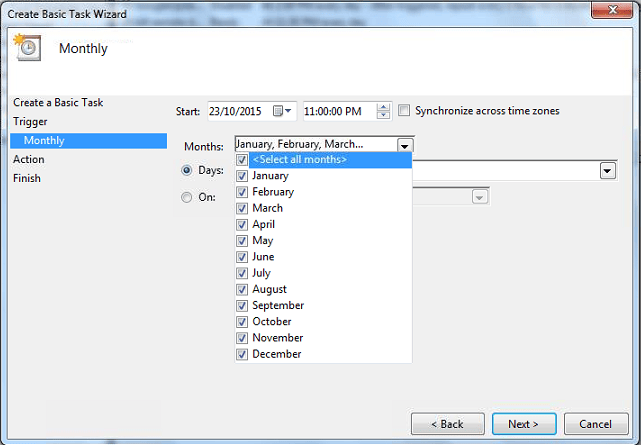The width and height of the screenshot is (641, 445).
Task: Increase the start time with up spinner
Action: (x=383, y=107)
